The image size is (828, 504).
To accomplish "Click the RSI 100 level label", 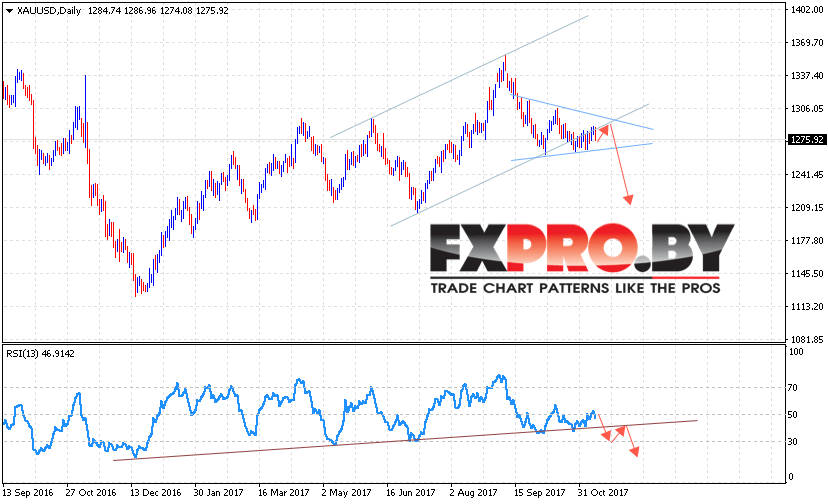I will coord(796,352).
